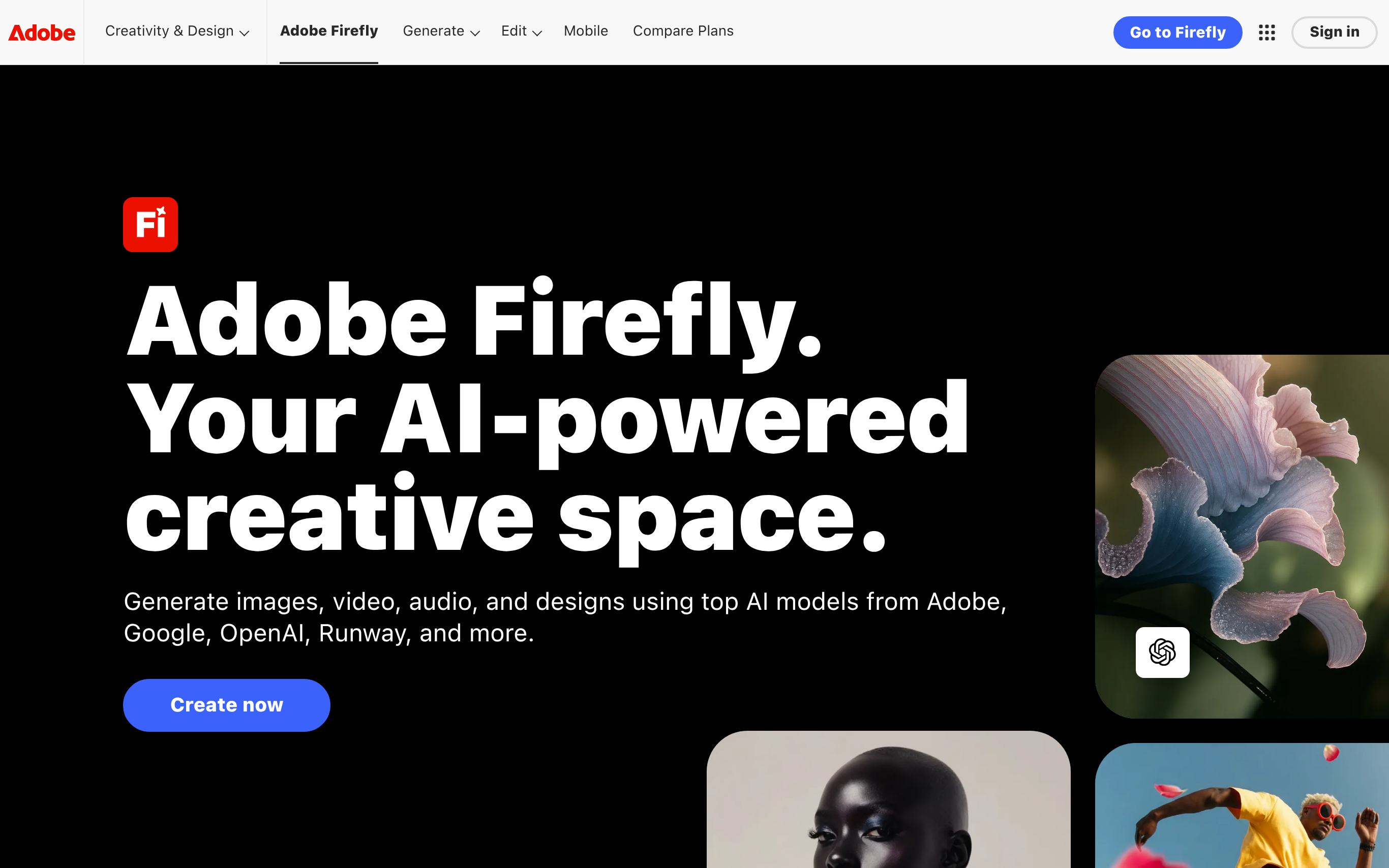
Task: Expand the Creativity & Design menu
Action: 177,31
